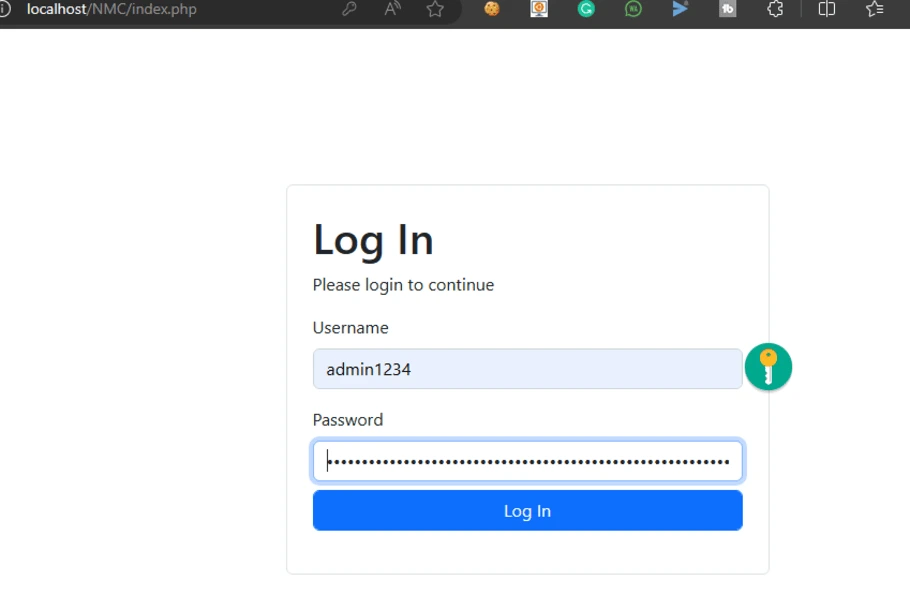Click the Username label above the field
This screenshot has width=910, height=595.
pos(350,327)
